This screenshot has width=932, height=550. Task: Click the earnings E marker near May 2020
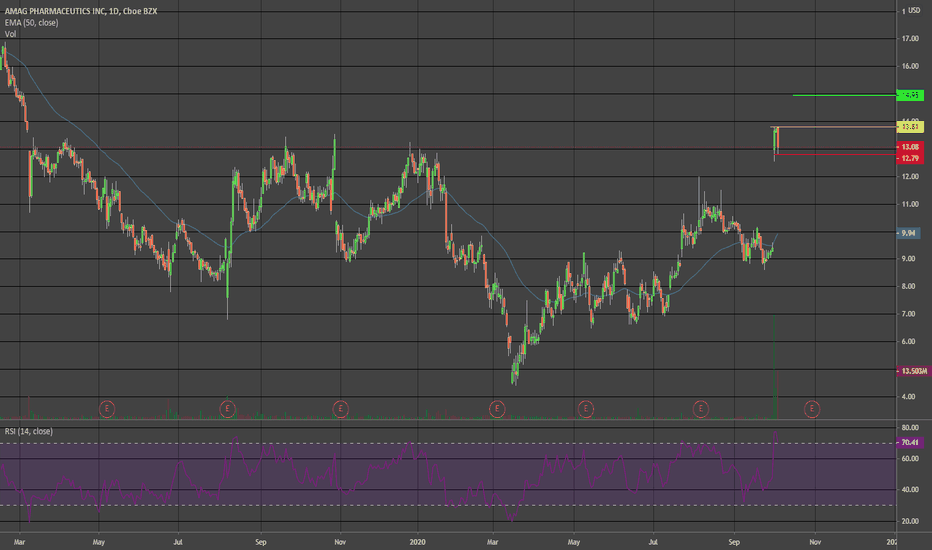pos(585,408)
